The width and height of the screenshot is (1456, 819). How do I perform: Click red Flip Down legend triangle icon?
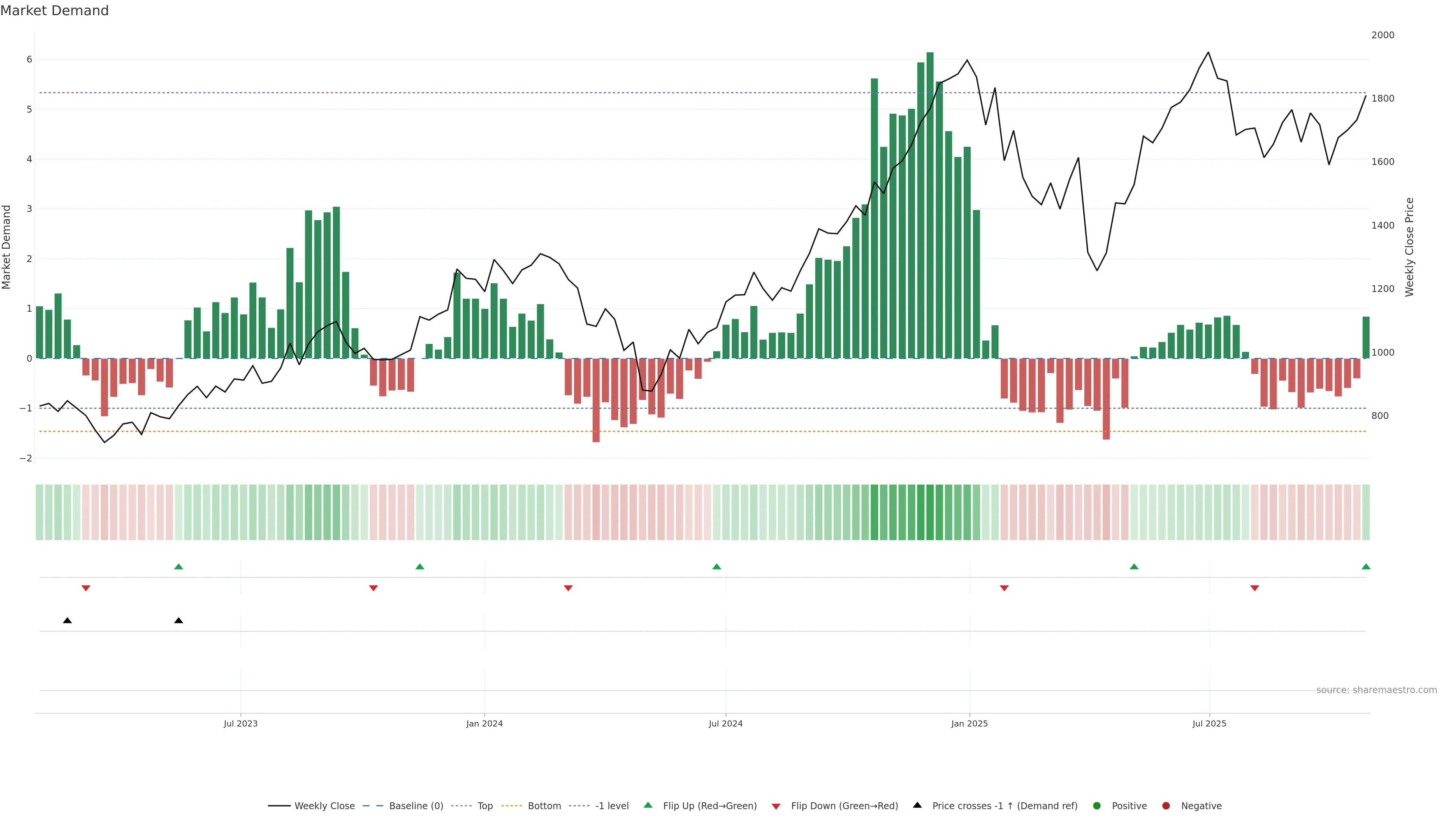point(776,806)
